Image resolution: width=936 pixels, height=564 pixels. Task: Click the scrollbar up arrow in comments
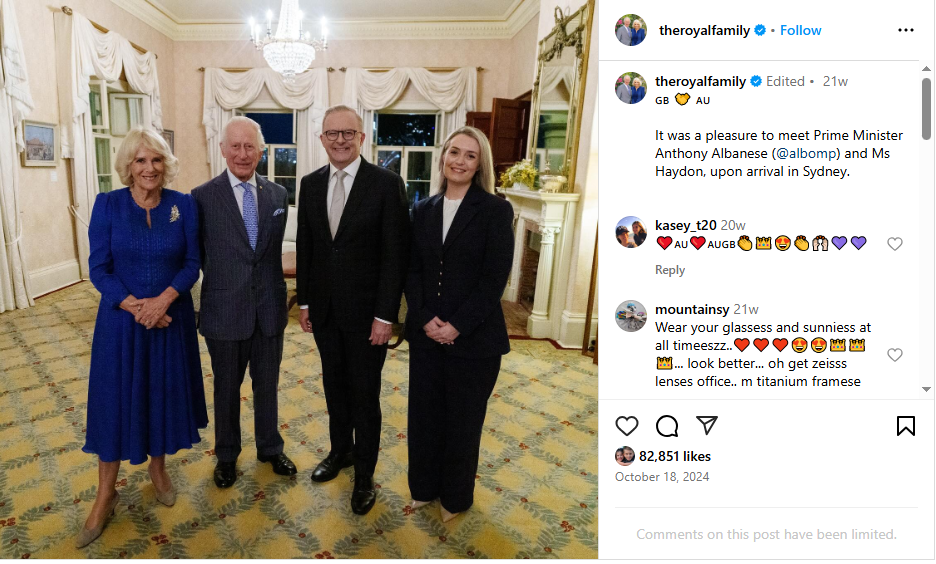(x=926, y=69)
